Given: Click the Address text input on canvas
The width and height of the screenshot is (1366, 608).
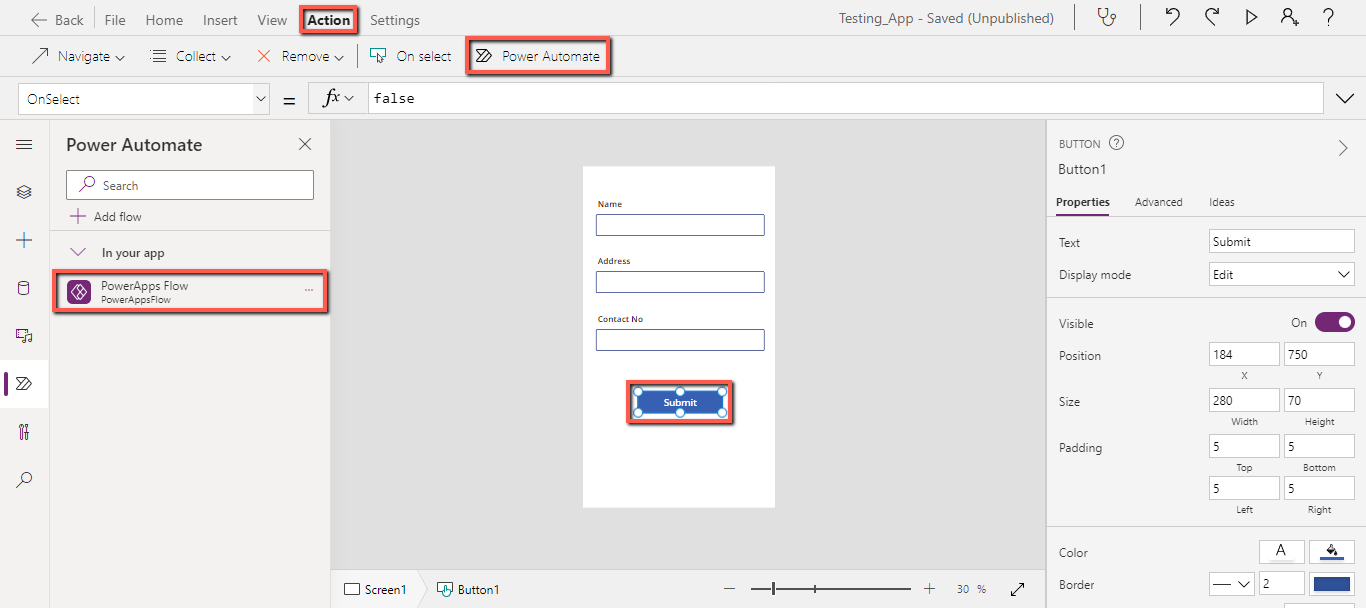Looking at the screenshot, I should pos(680,282).
